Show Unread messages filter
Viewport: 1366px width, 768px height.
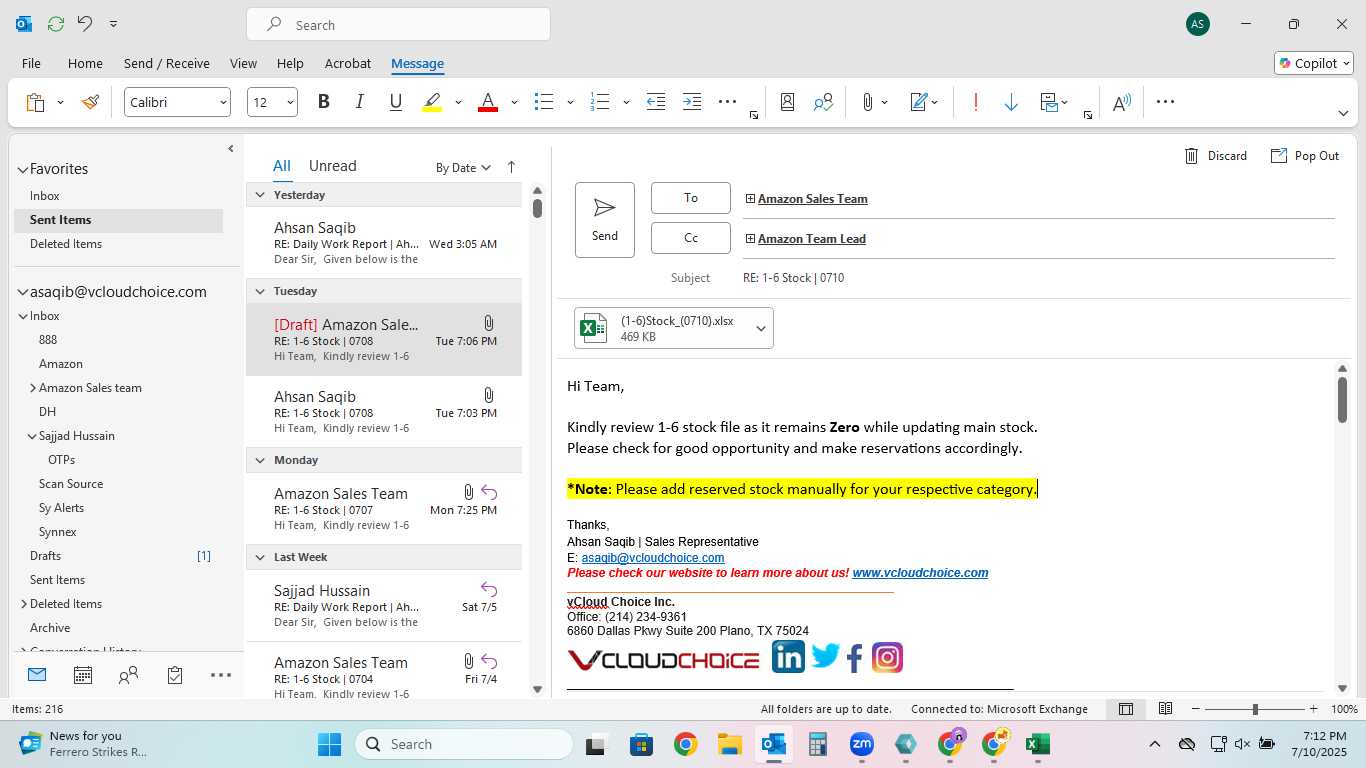click(332, 166)
